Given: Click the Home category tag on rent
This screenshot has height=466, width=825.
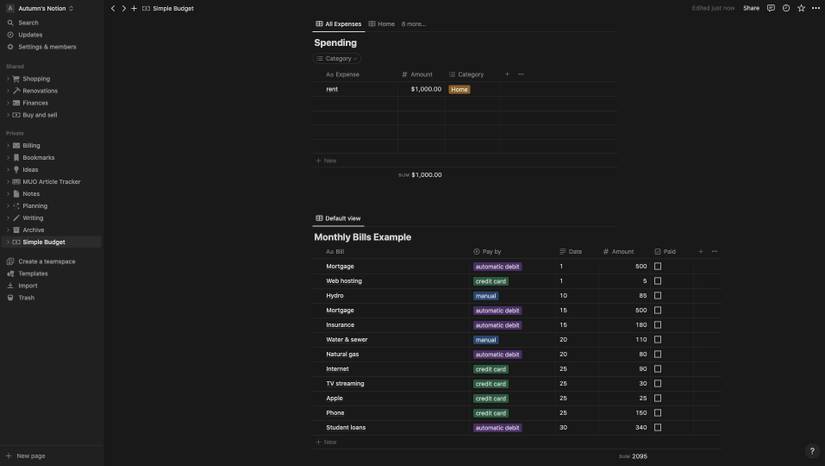Looking at the screenshot, I should [x=459, y=89].
